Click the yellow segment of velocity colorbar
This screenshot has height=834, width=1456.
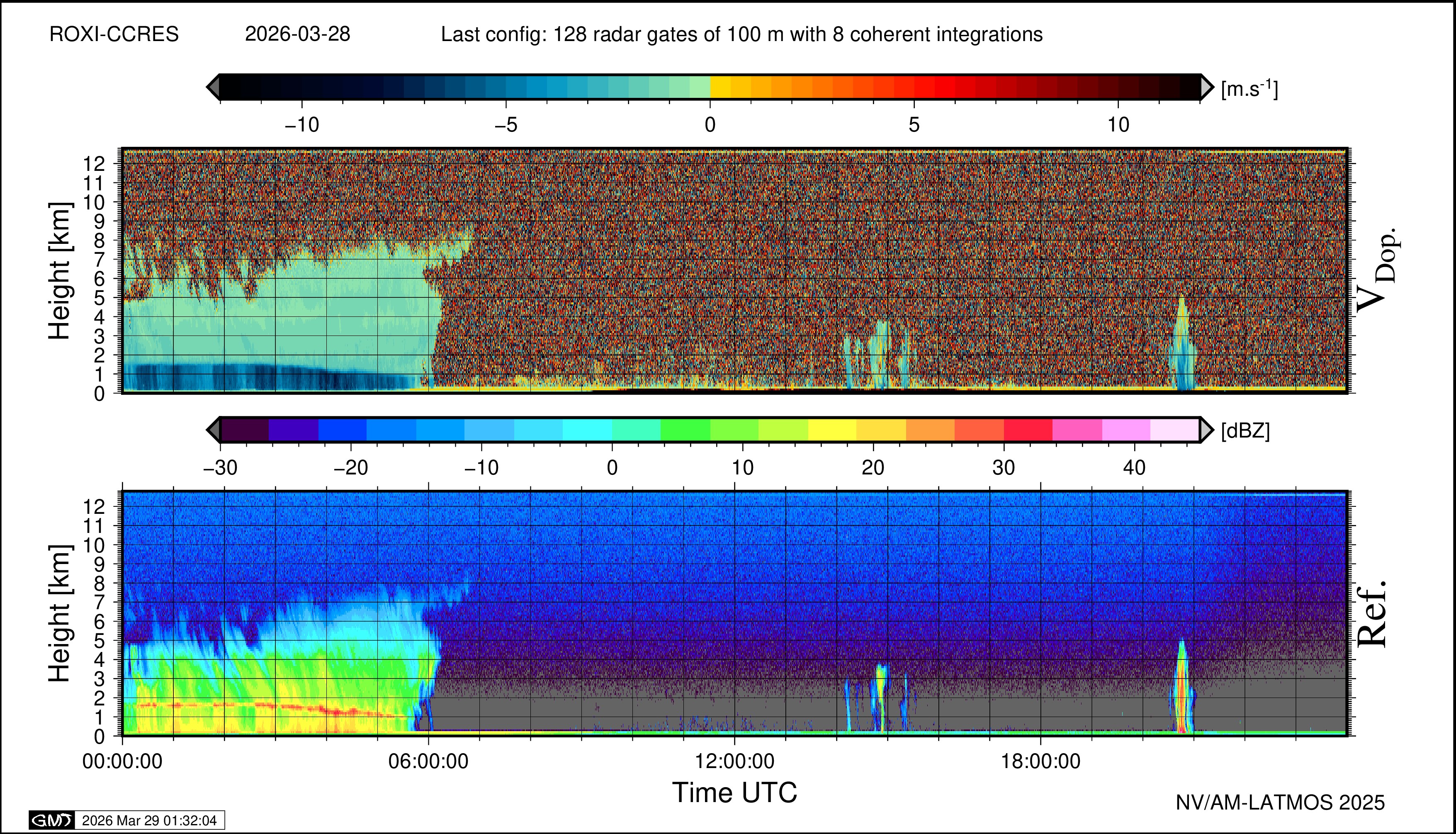point(721,87)
